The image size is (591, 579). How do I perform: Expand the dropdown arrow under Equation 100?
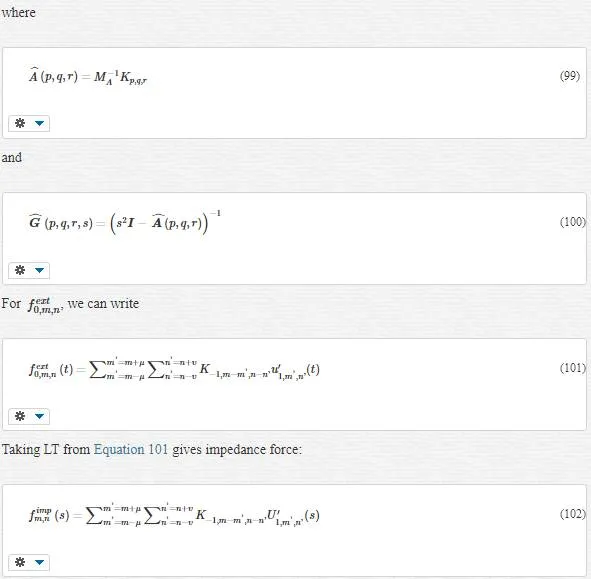point(39,270)
